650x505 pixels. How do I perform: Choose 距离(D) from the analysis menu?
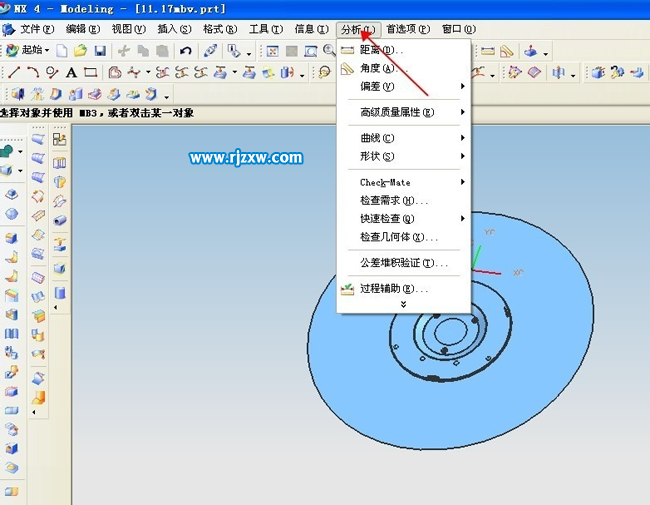[403, 50]
